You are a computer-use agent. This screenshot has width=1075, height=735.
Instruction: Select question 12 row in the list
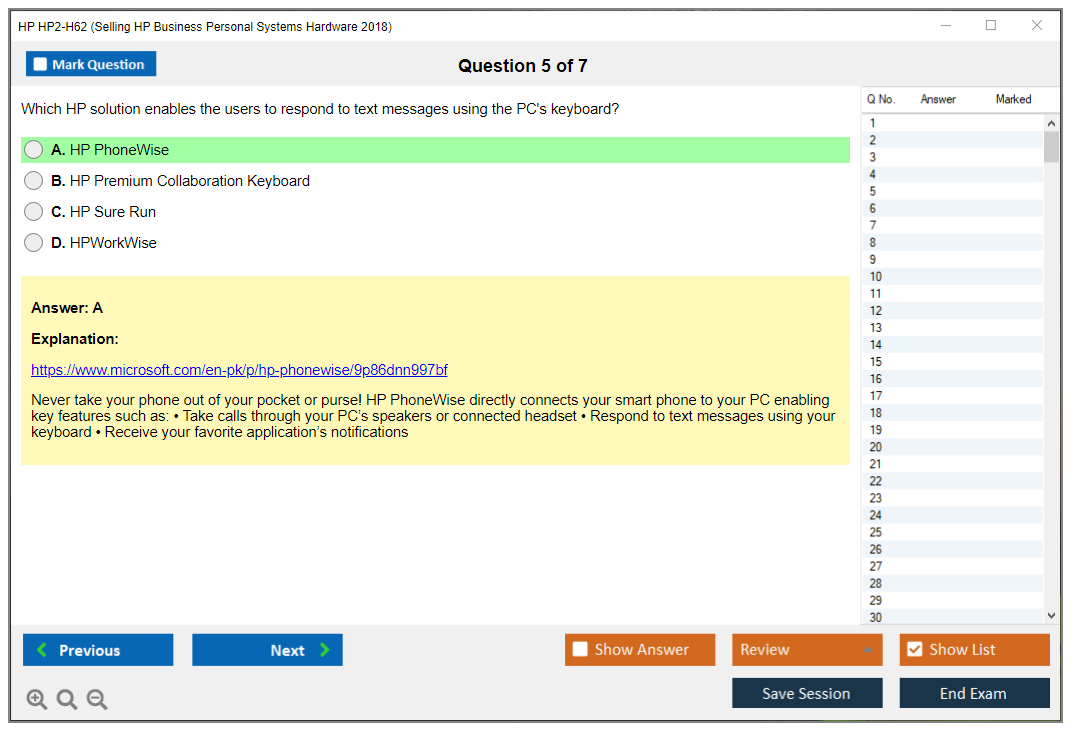click(950, 311)
